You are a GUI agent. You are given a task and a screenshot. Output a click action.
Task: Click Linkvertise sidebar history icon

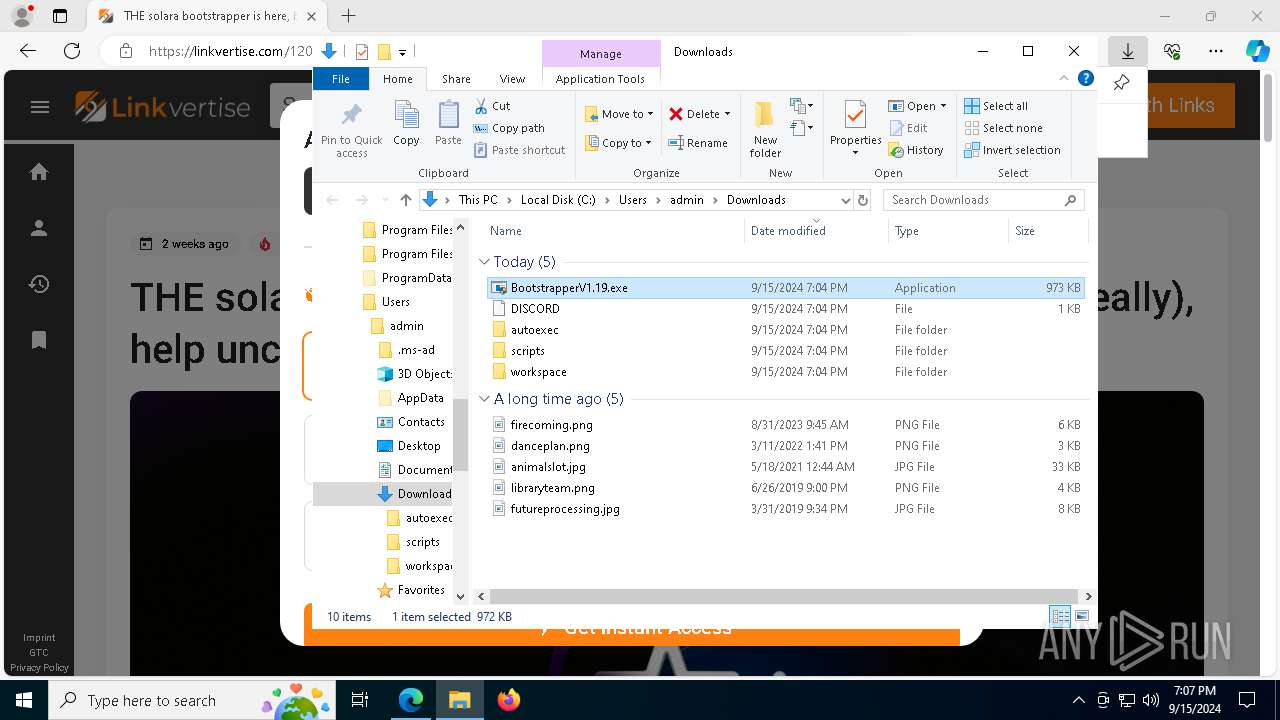click(x=39, y=284)
